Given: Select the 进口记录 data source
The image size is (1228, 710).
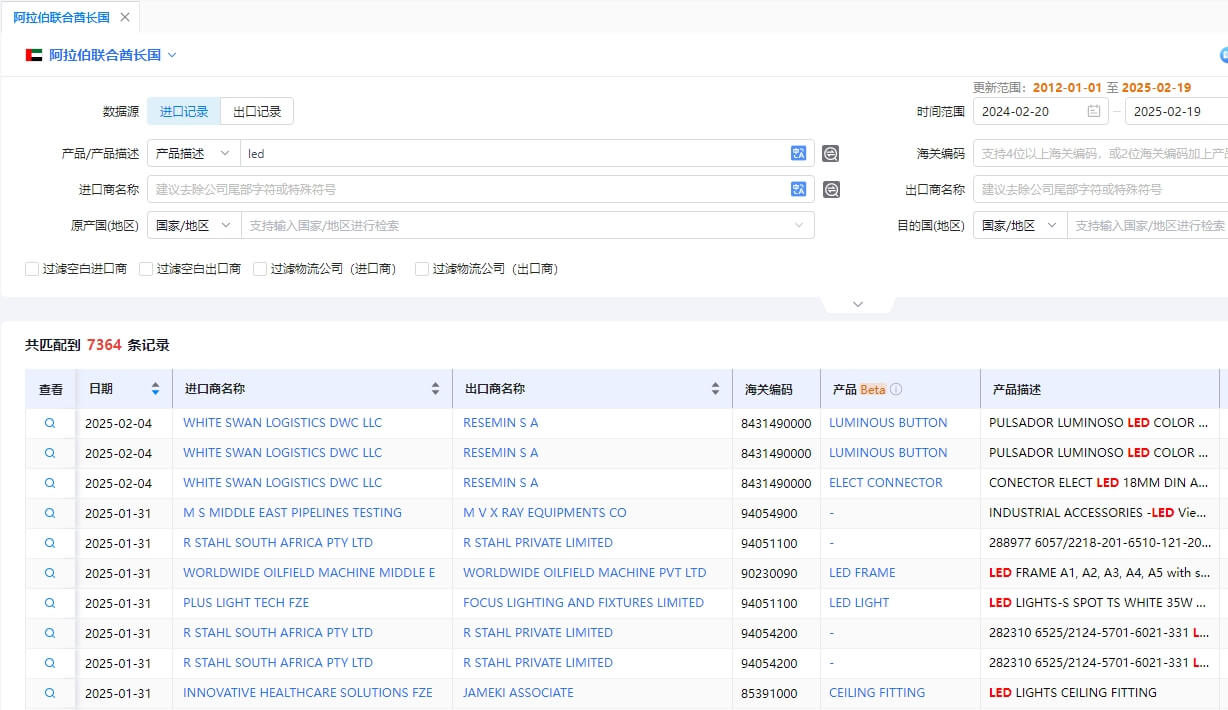Looking at the screenshot, I should click(184, 111).
